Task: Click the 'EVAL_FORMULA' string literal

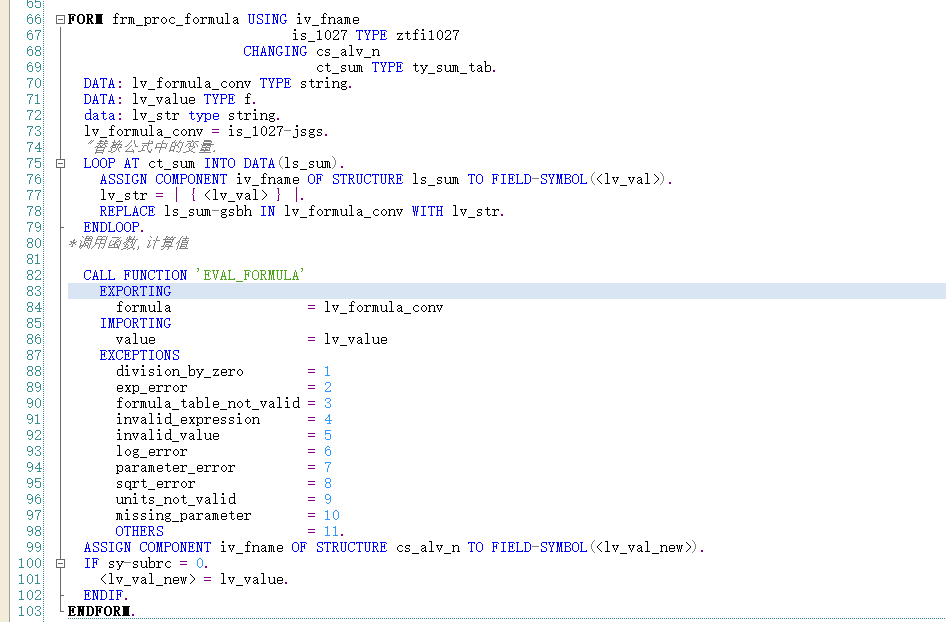Action: (250, 276)
